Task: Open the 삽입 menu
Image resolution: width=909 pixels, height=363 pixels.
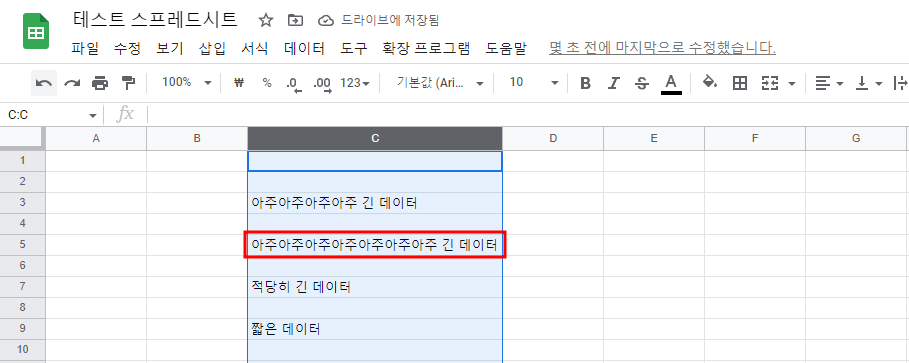Action: click(212, 49)
